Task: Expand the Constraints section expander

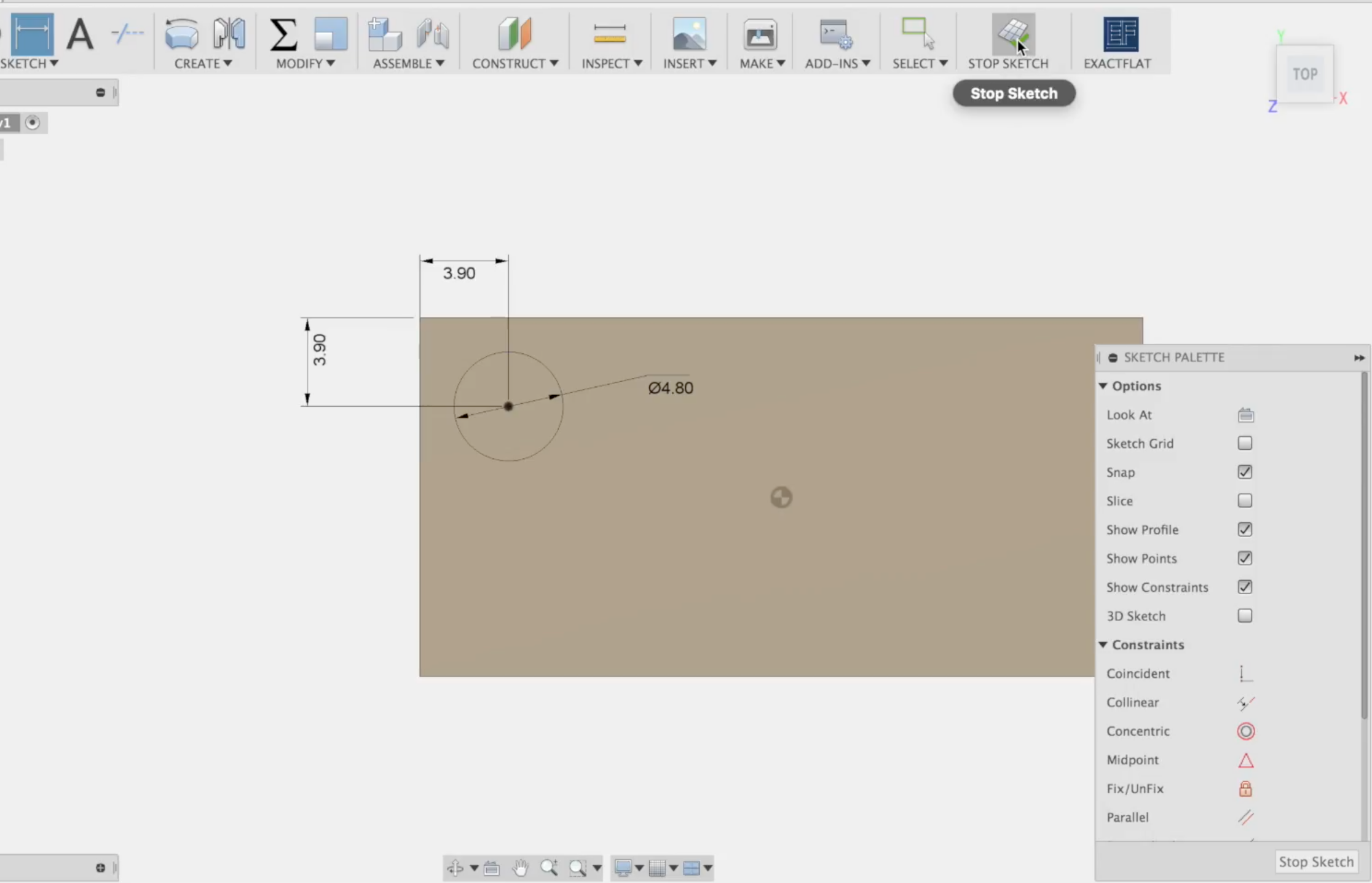Action: (x=1102, y=644)
